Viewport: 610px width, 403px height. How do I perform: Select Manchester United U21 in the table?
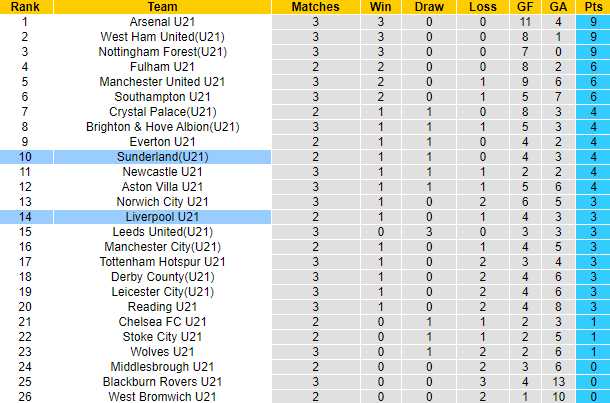(x=163, y=81)
